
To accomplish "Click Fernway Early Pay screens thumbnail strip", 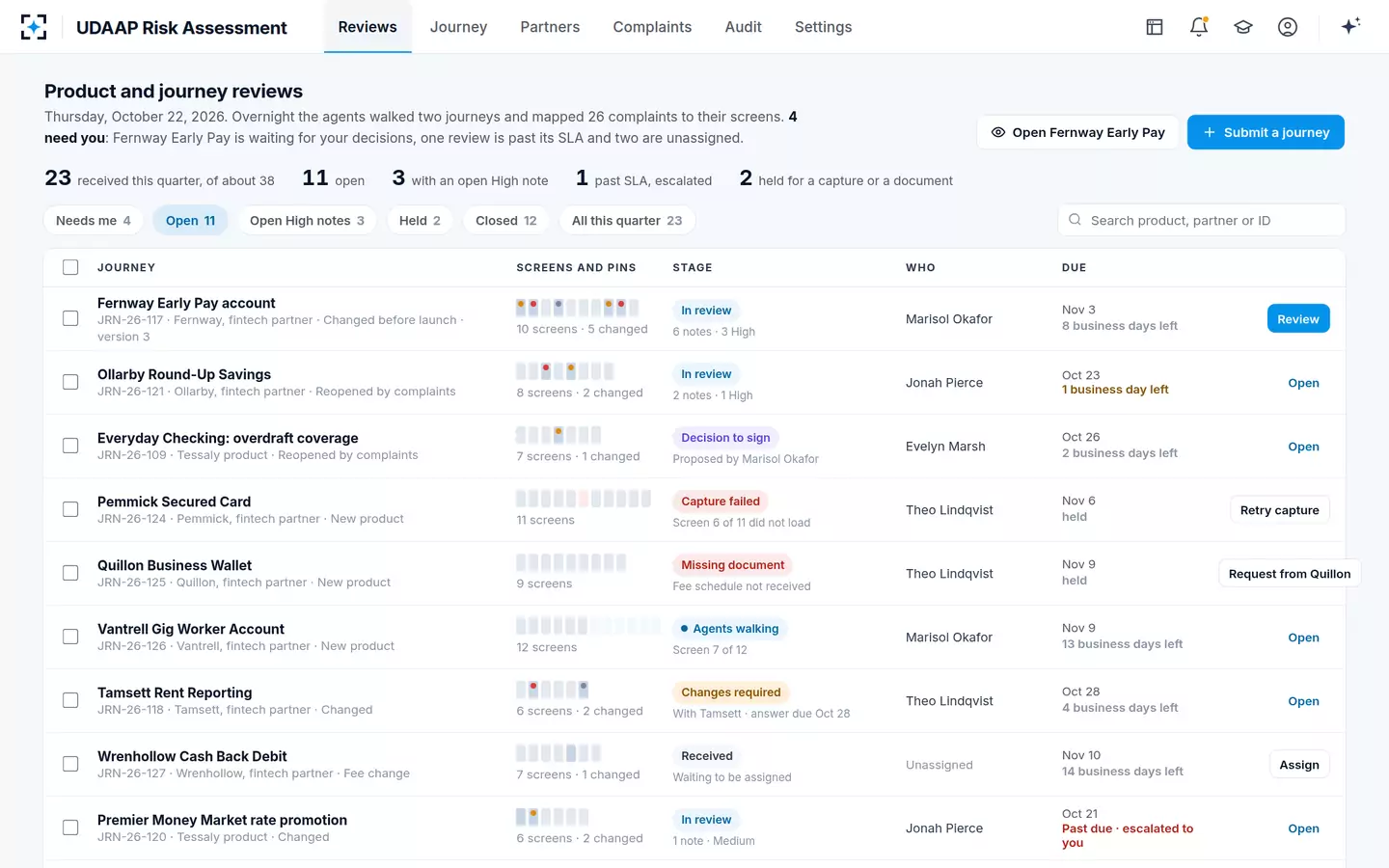I will [x=578, y=308].
